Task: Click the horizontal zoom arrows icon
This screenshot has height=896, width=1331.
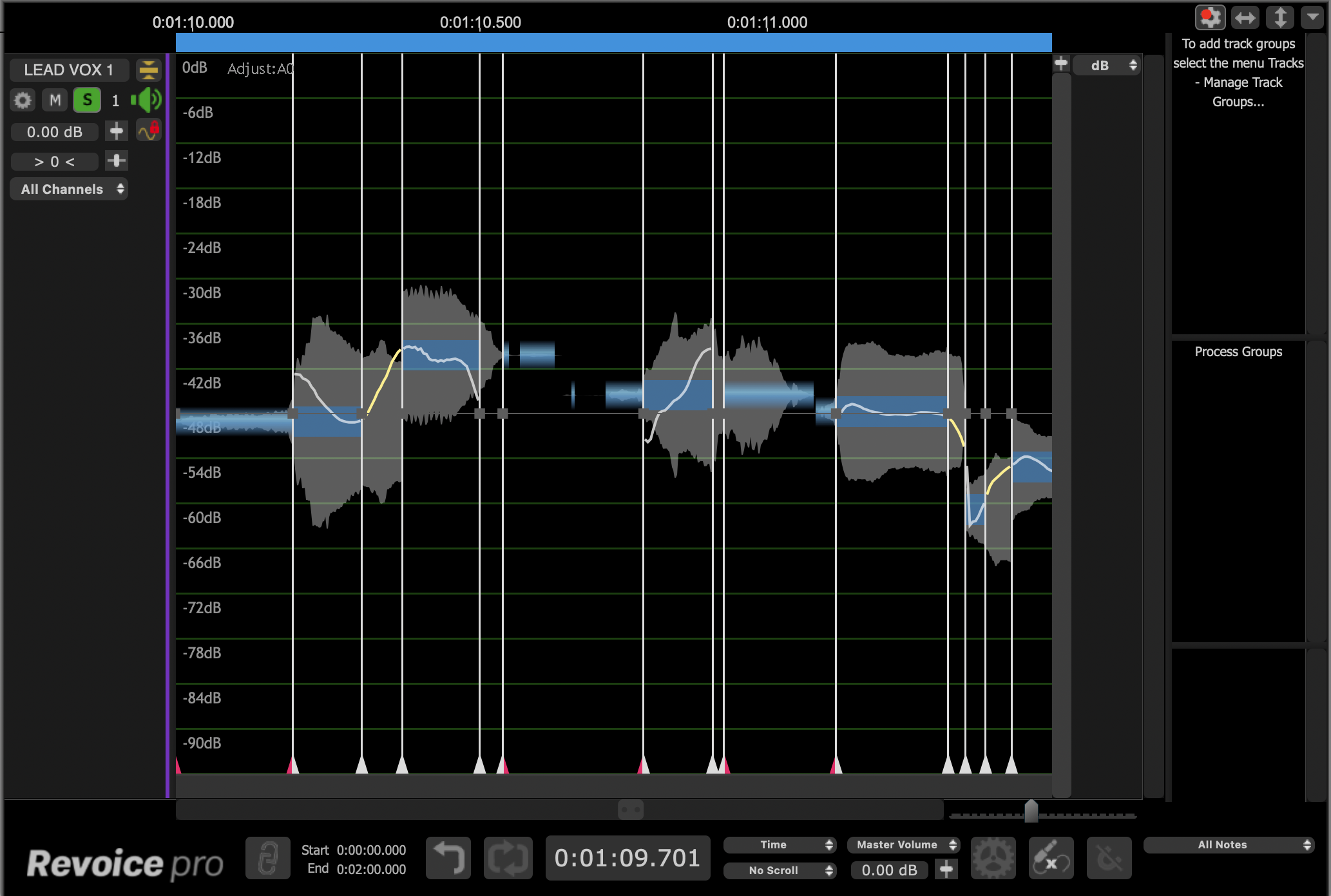Action: click(x=1245, y=17)
